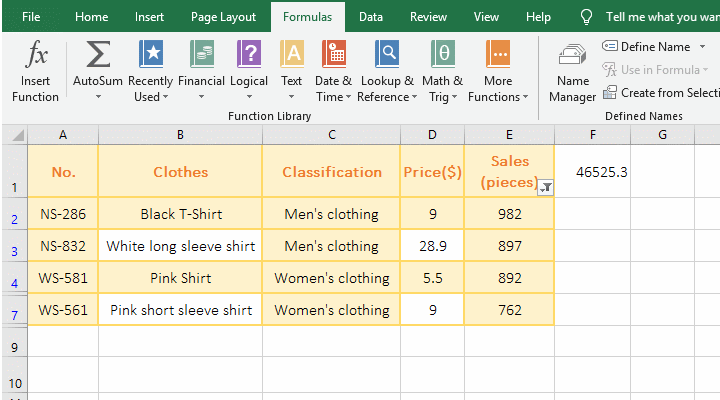Image resolution: width=720 pixels, height=400 pixels.
Task: Switch to the Insert tab
Action: point(149,17)
